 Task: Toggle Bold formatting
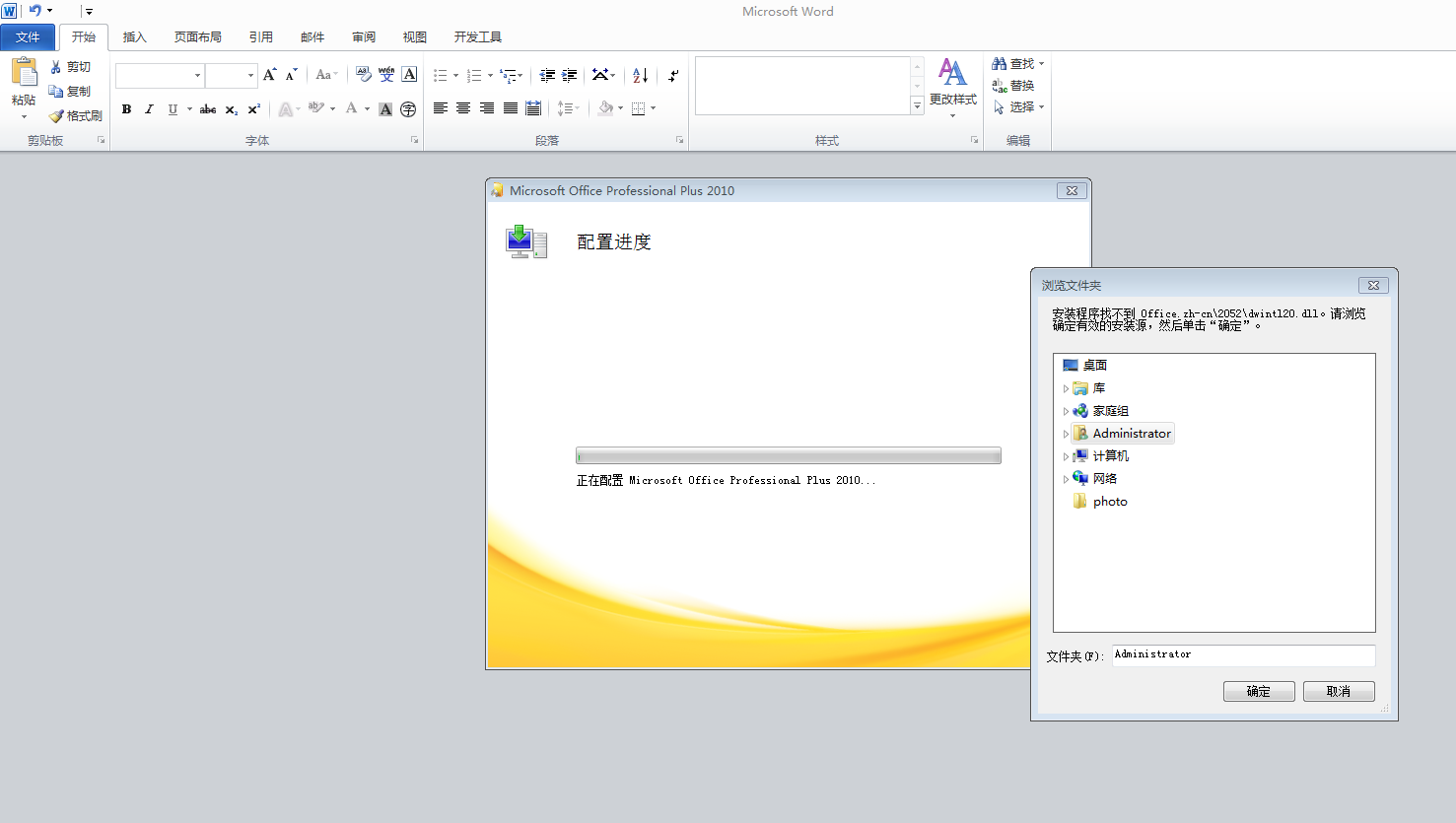[126, 109]
